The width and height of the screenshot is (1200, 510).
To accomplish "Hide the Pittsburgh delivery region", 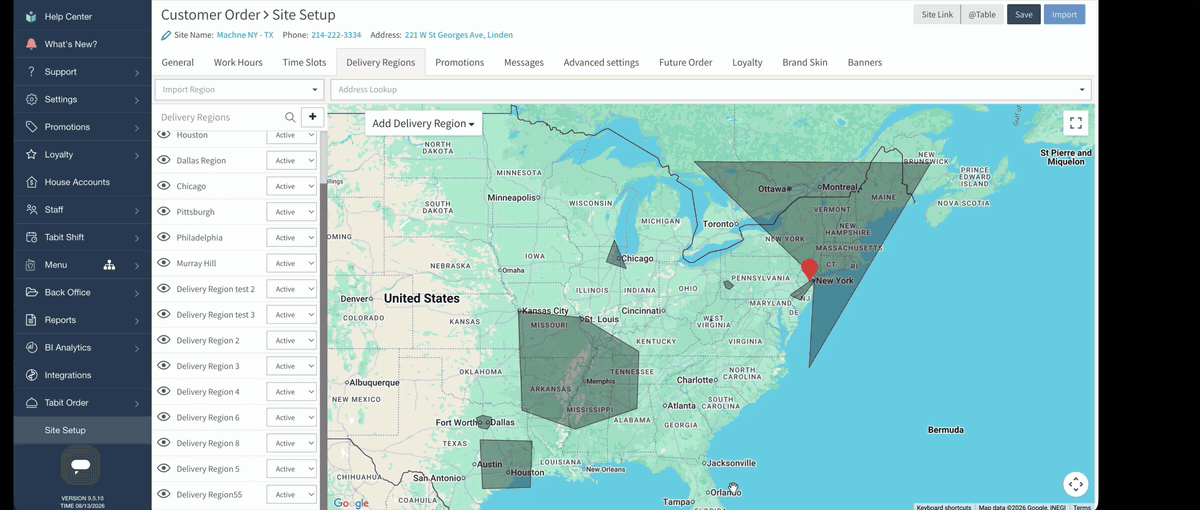I will click(x=164, y=212).
